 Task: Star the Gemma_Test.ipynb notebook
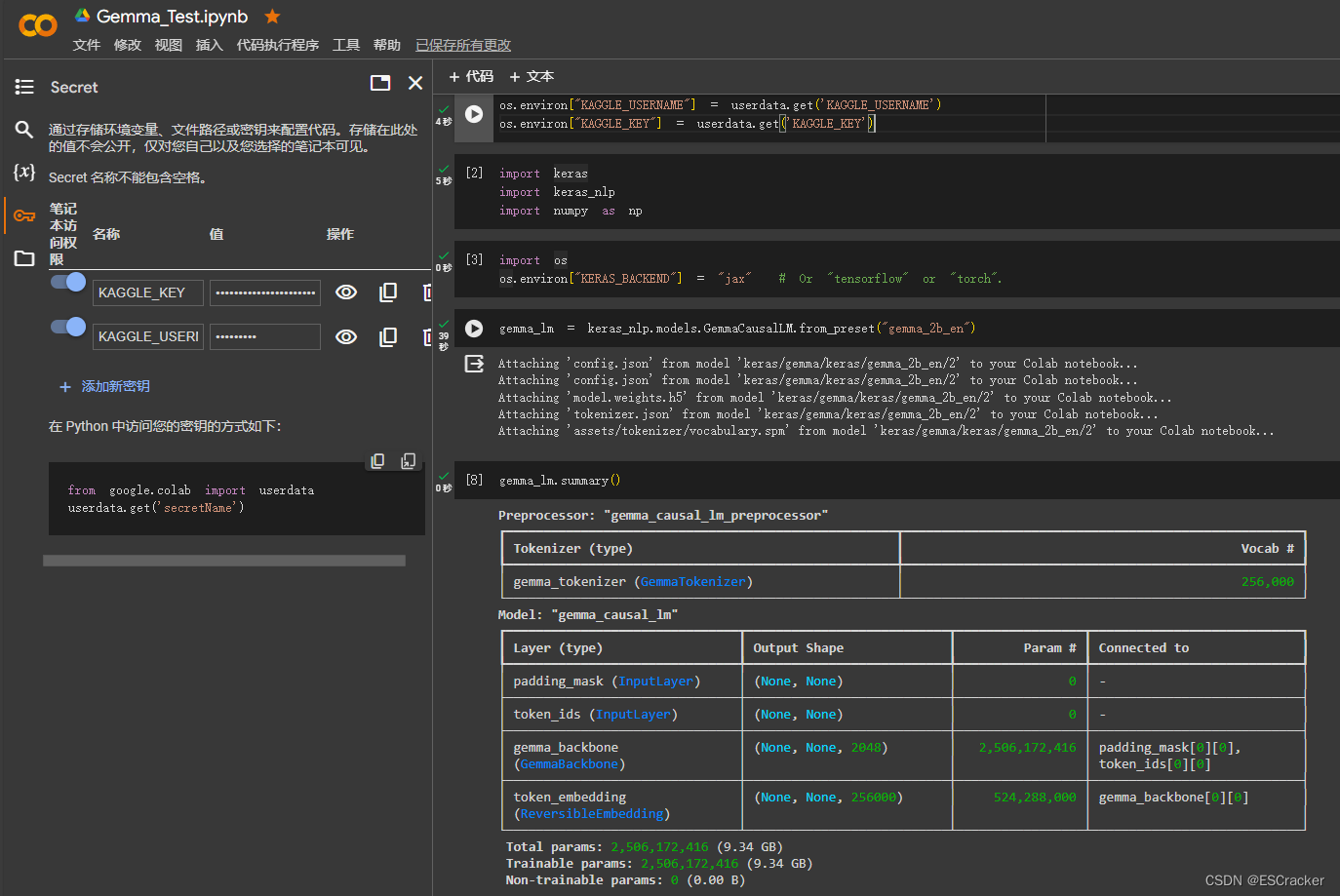273,17
